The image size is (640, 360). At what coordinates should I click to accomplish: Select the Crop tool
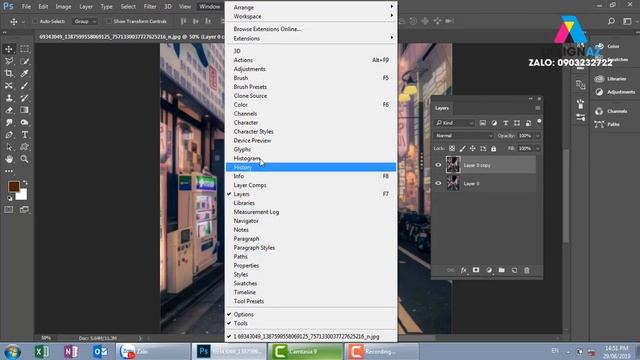(x=9, y=73)
